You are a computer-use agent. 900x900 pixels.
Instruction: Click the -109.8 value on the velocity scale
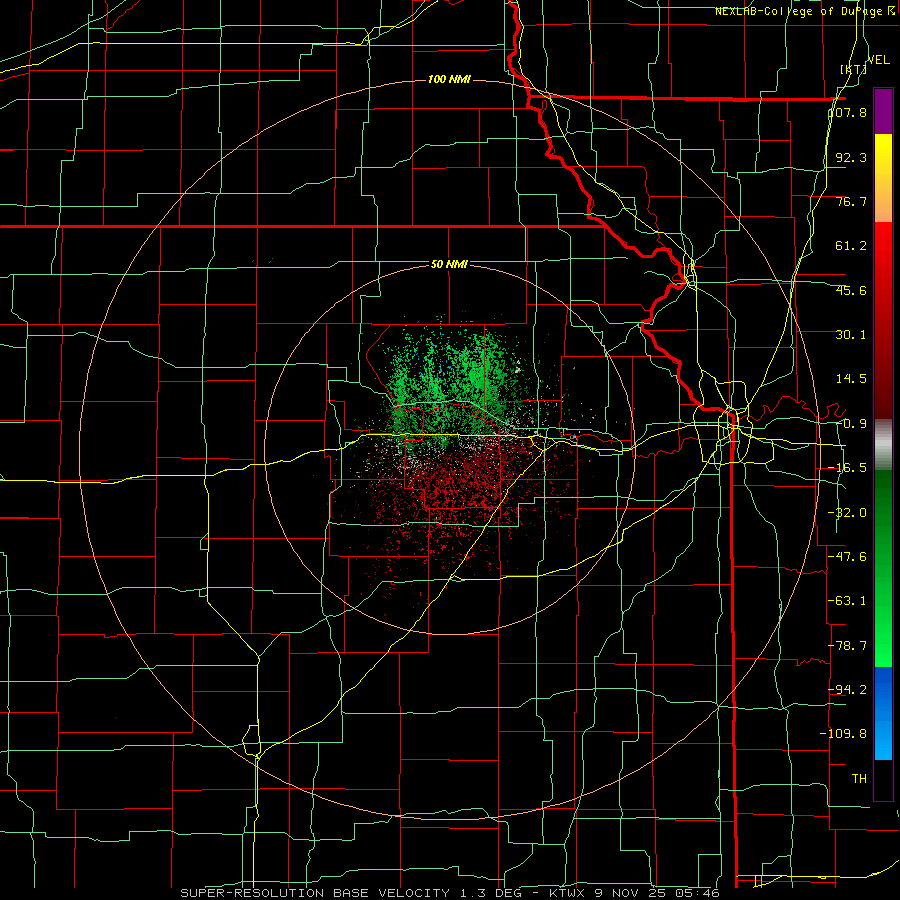(x=843, y=734)
